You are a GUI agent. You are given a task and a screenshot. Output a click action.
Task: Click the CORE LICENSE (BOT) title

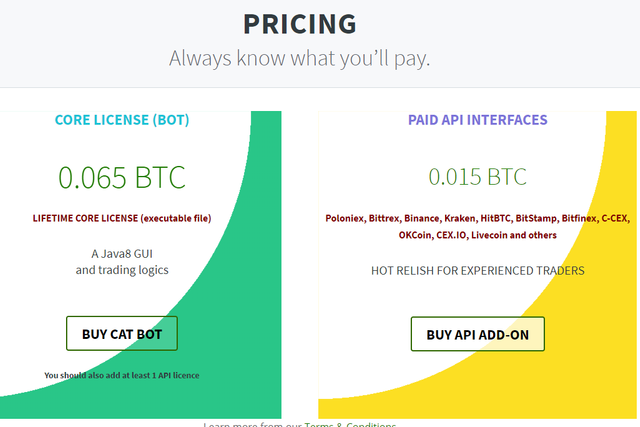coord(122,120)
